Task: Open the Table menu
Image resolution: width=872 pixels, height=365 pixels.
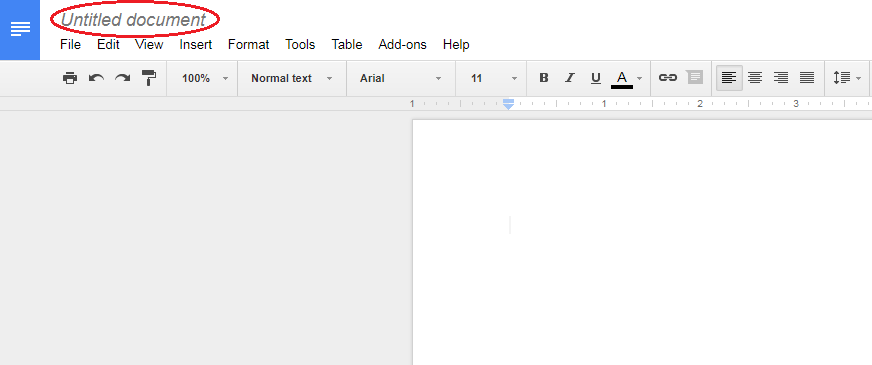Action: (347, 45)
